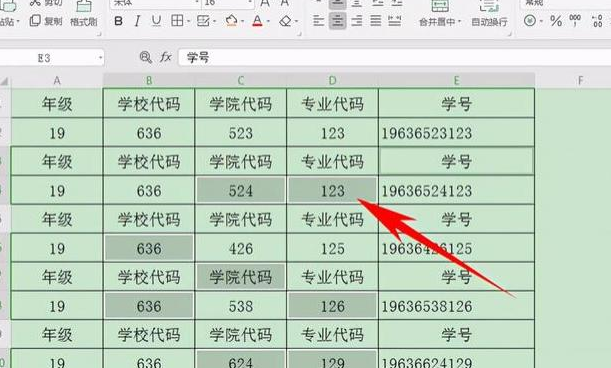Screen dimensions: 611x368
Task: Open the font color dropdown arrow
Action: [268, 21]
